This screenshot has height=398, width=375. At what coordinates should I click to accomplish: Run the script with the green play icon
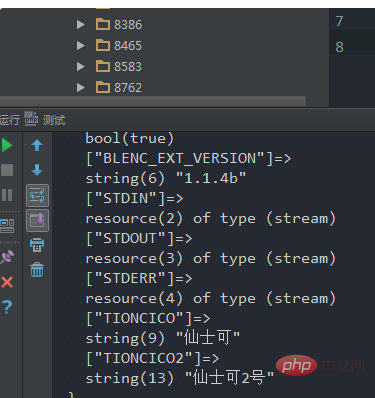tap(7, 145)
